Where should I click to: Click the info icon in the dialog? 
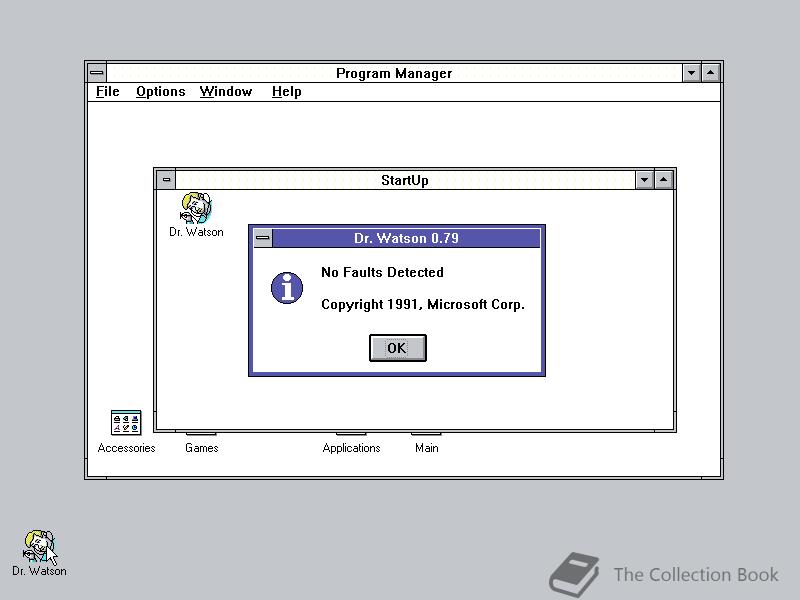pos(287,288)
